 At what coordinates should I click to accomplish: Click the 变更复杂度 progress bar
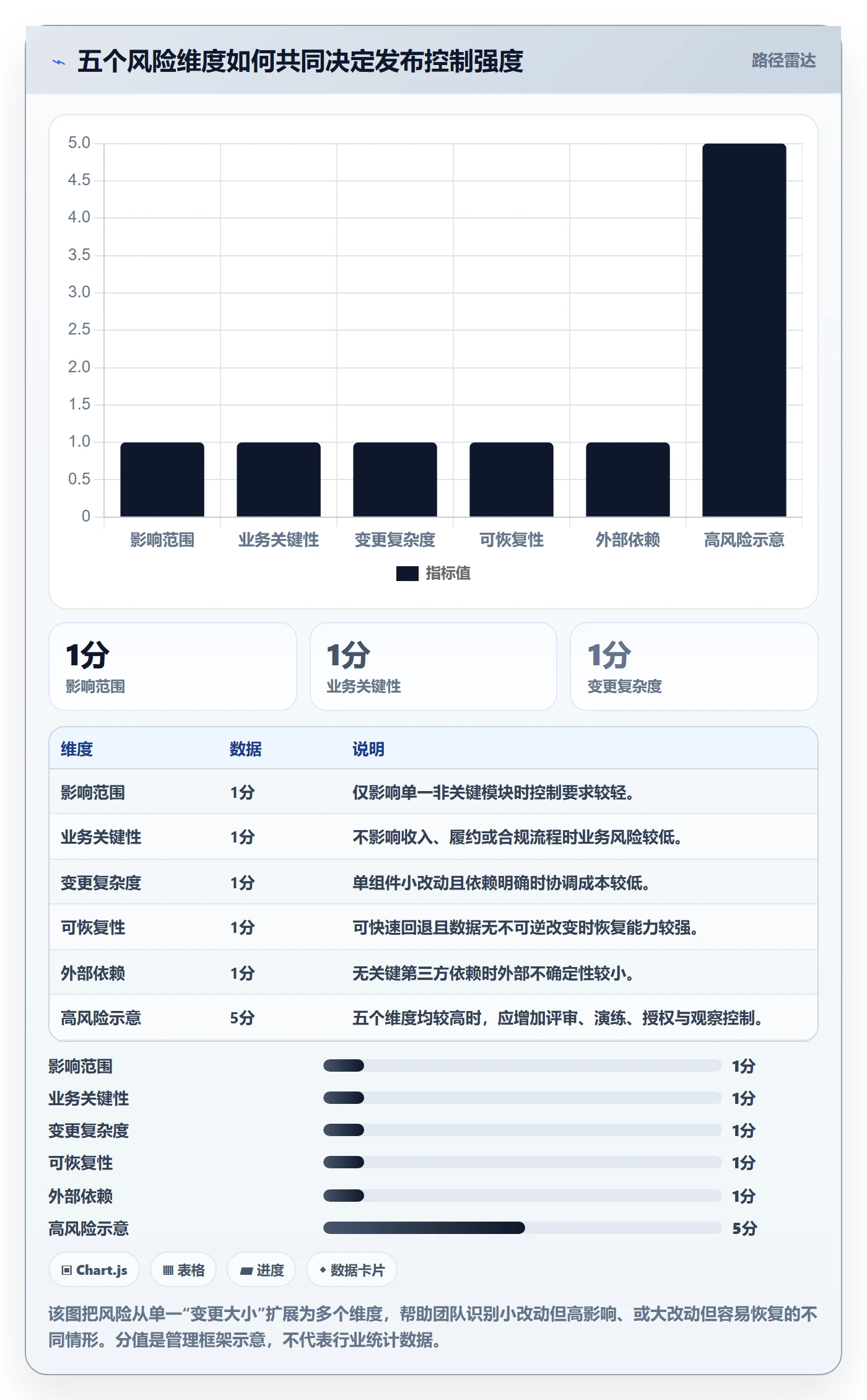522,1130
